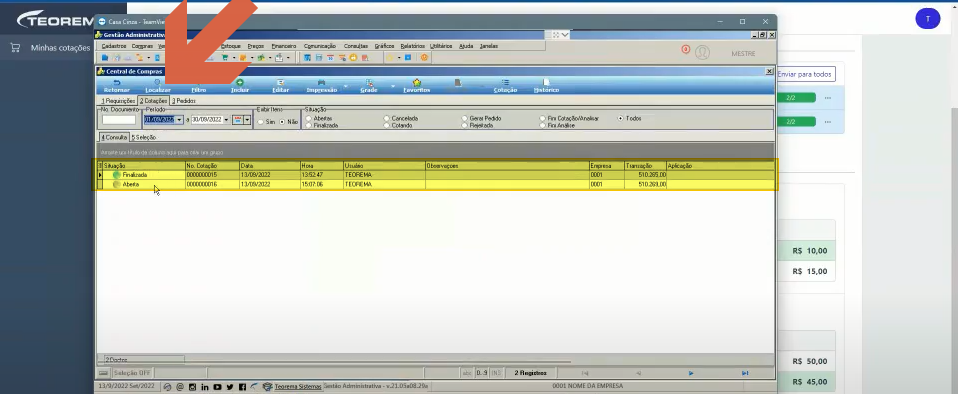This screenshot has height=394, width=958.
Task: Select the Fim Análise radio
Action: [x=543, y=125]
